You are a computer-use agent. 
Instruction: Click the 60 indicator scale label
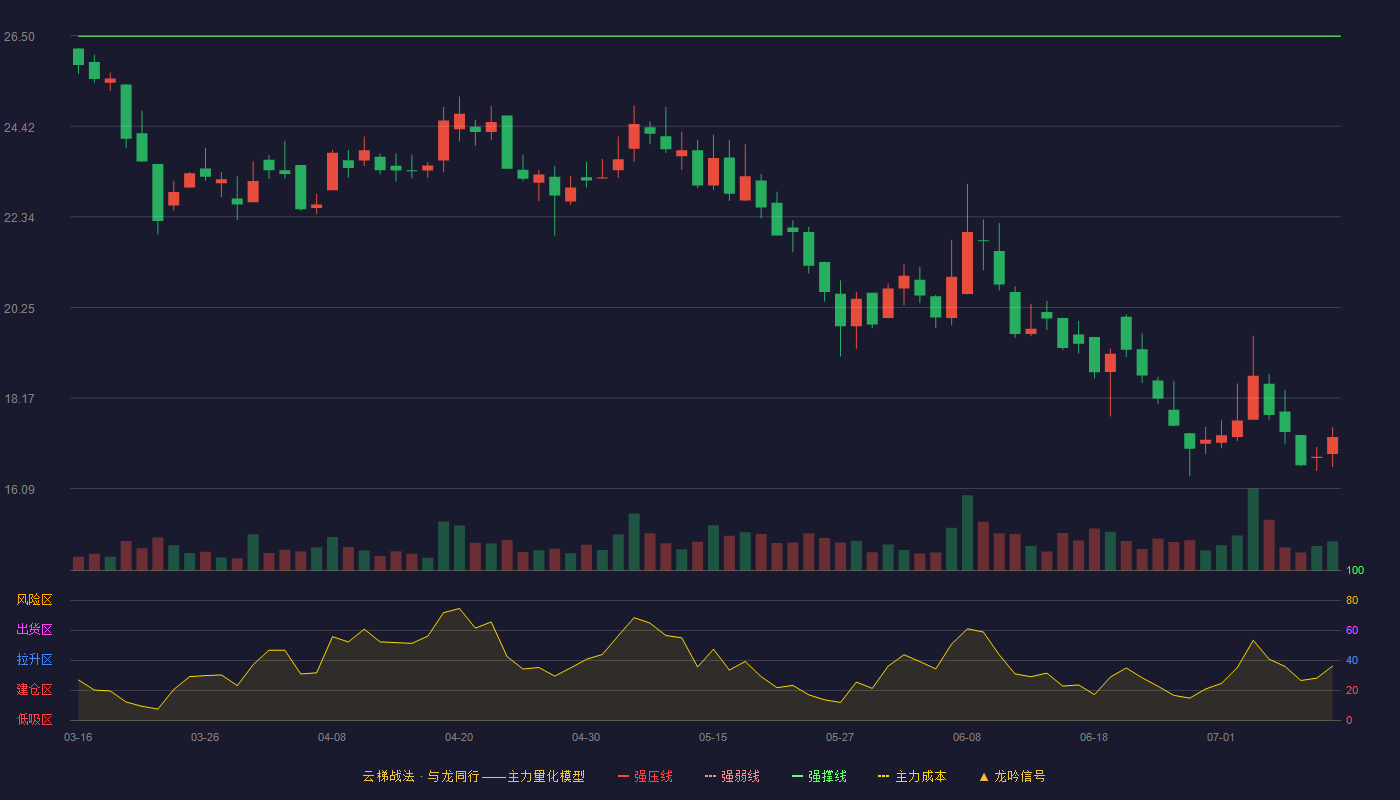tap(1352, 631)
